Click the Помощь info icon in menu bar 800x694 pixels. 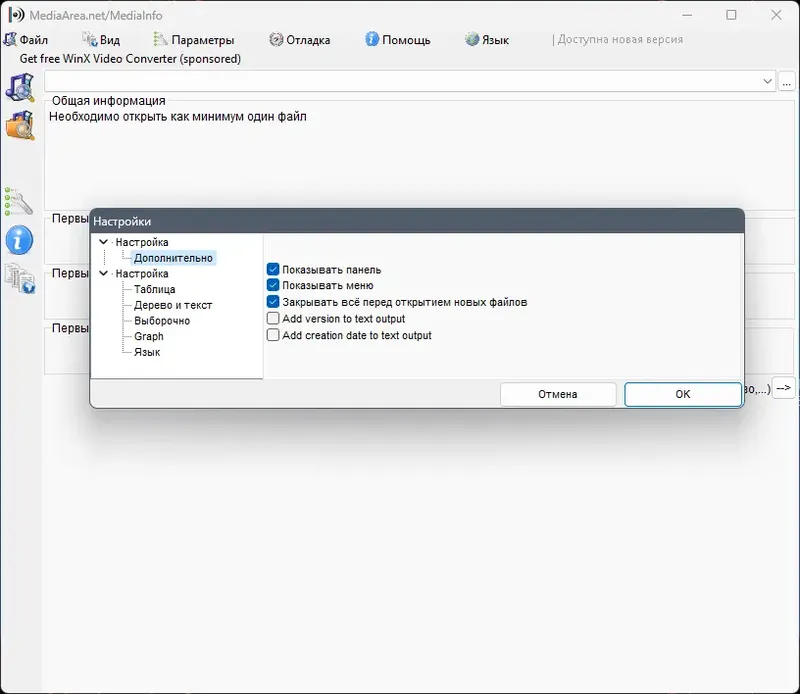coord(372,39)
